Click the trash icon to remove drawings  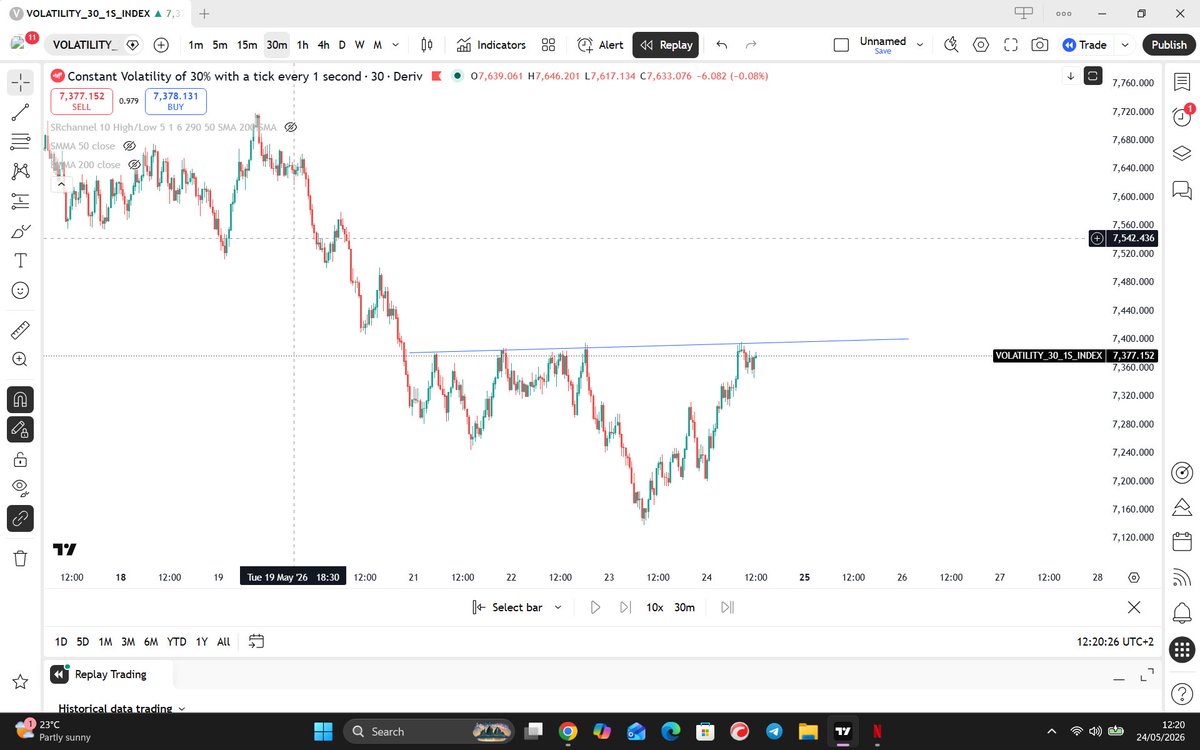pyautogui.click(x=20, y=558)
